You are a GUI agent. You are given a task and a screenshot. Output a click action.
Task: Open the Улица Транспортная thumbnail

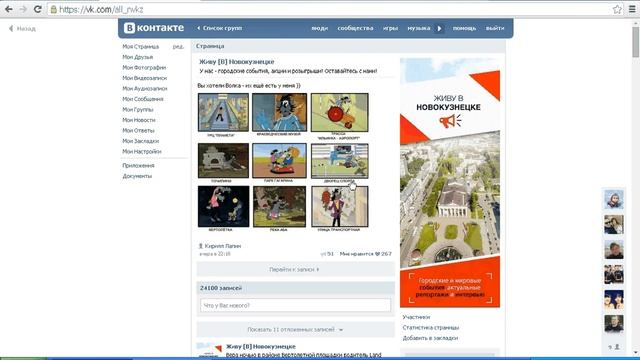(340, 206)
